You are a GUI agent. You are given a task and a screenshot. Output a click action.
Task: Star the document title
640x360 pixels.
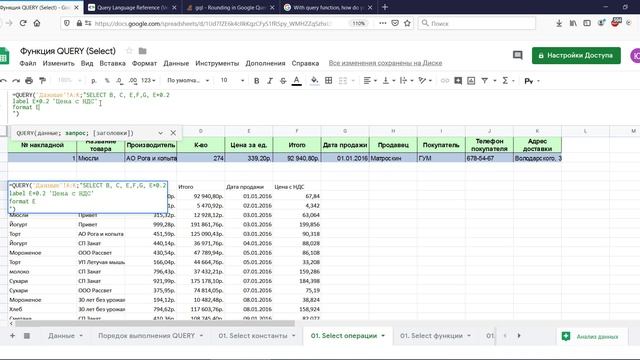[x=129, y=51]
